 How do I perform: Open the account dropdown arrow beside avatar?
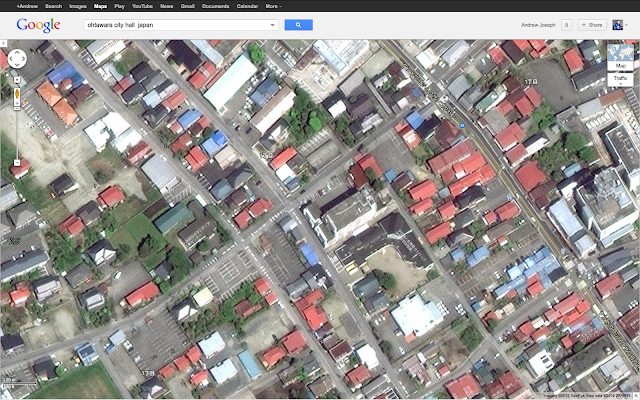(x=627, y=25)
